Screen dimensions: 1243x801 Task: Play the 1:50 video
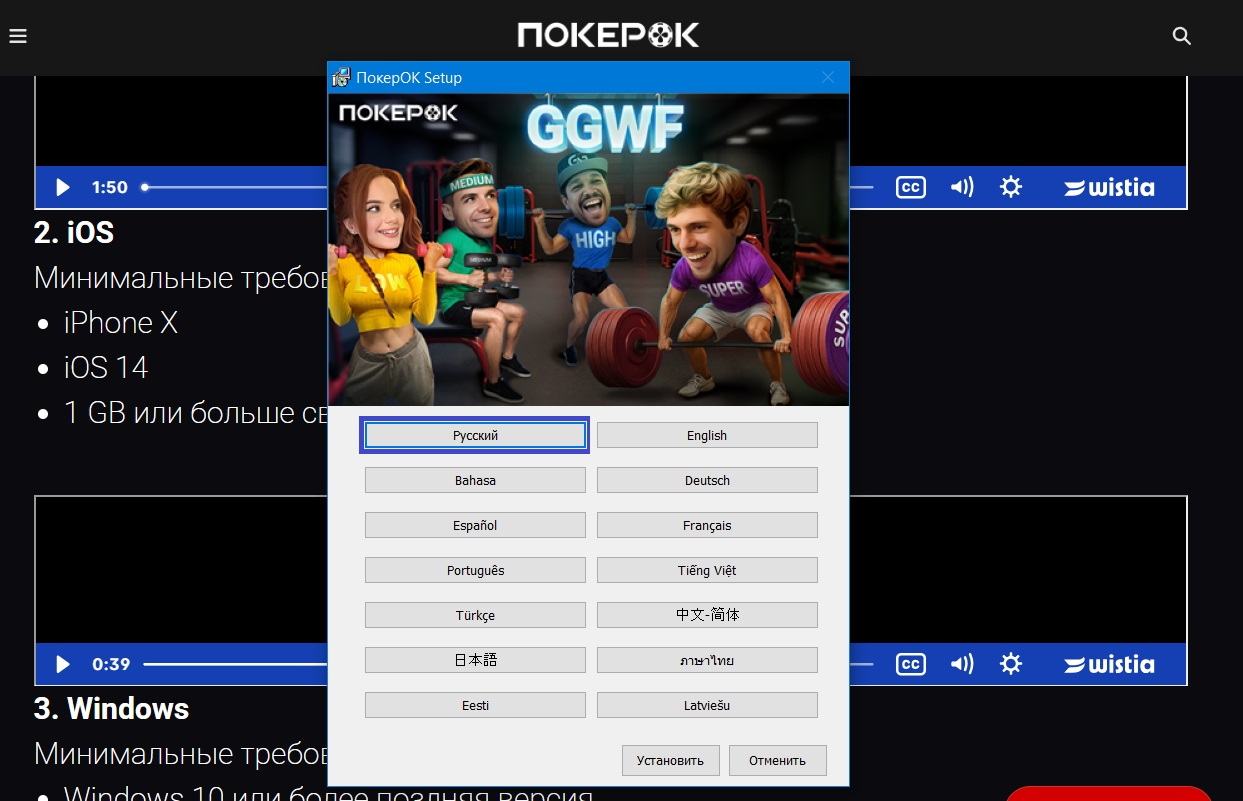tap(63, 187)
